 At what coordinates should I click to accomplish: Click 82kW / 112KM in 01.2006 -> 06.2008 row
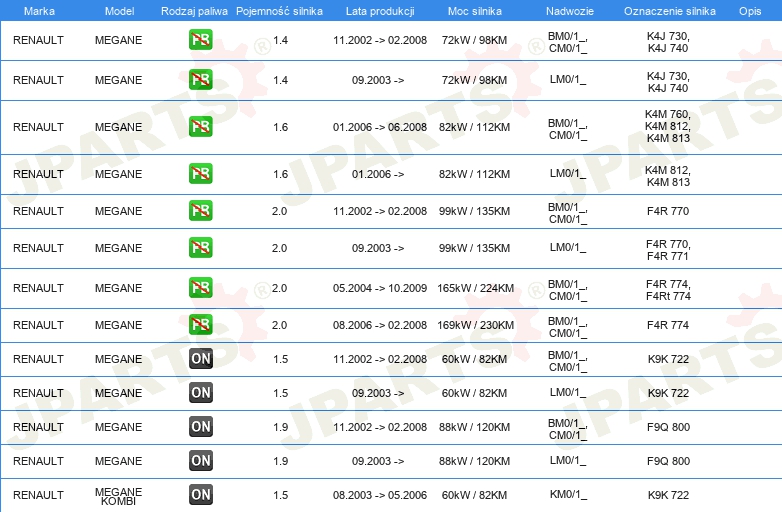click(474, 127)
